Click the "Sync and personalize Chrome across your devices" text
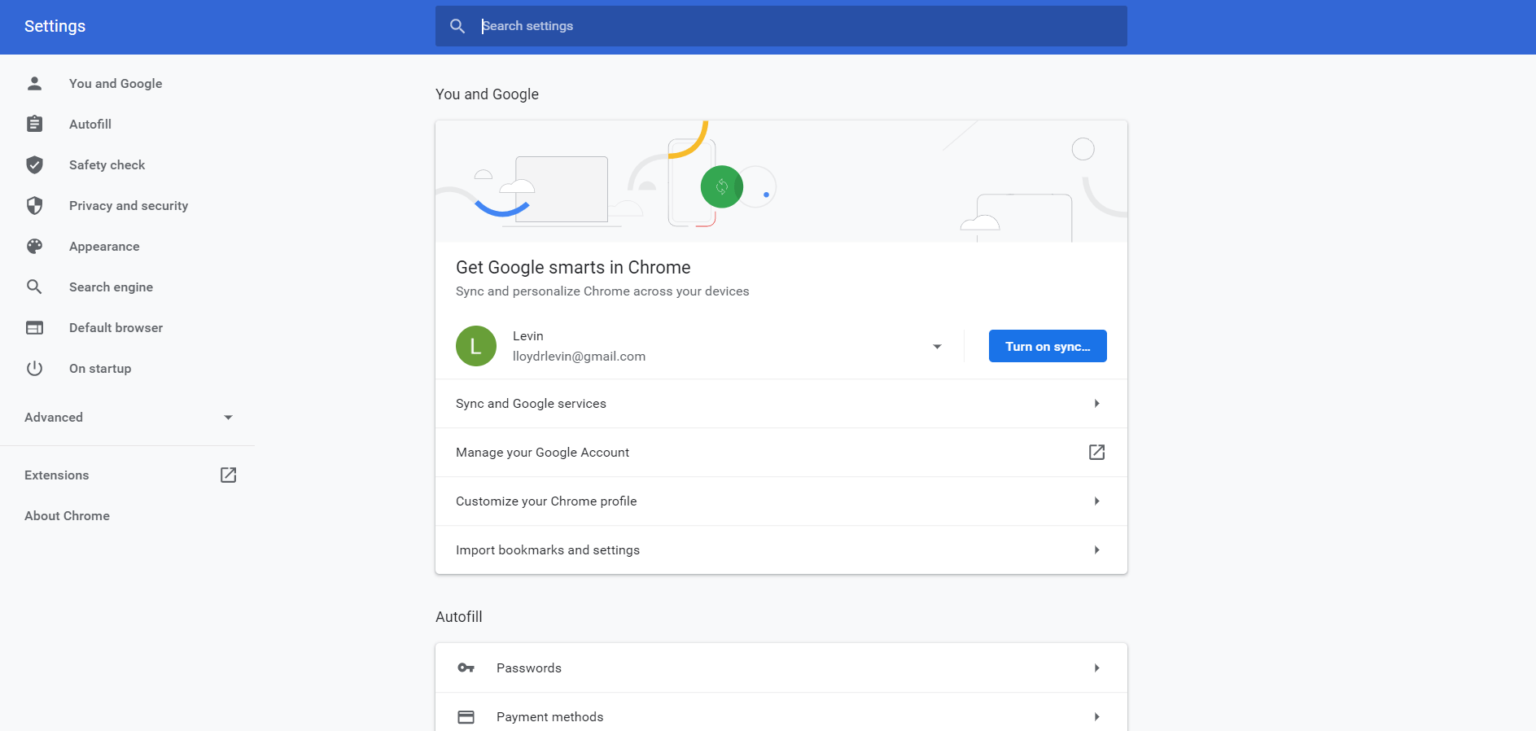The height and width of the screenshot is (731, 1536). coord(602,291)
